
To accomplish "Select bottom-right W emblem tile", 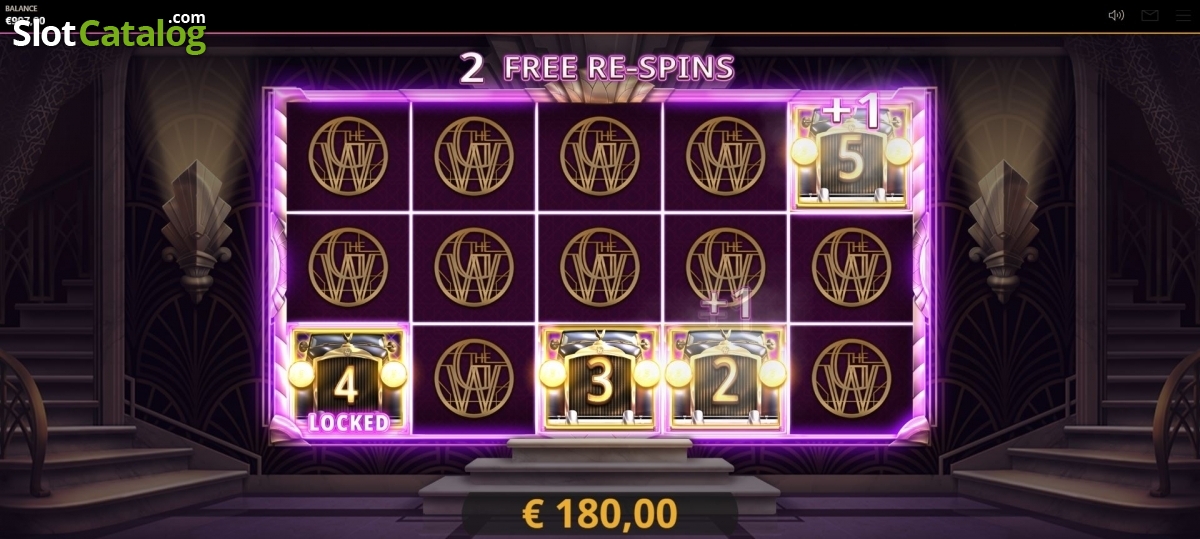I will [851, 379].
